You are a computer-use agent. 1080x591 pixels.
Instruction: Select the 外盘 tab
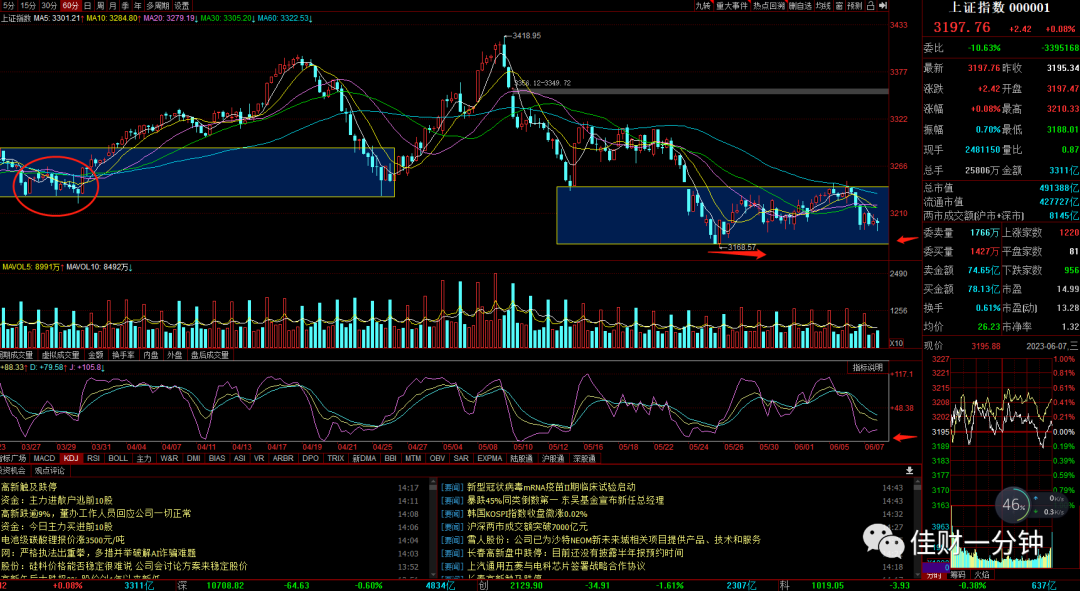[x=175, y=355]
